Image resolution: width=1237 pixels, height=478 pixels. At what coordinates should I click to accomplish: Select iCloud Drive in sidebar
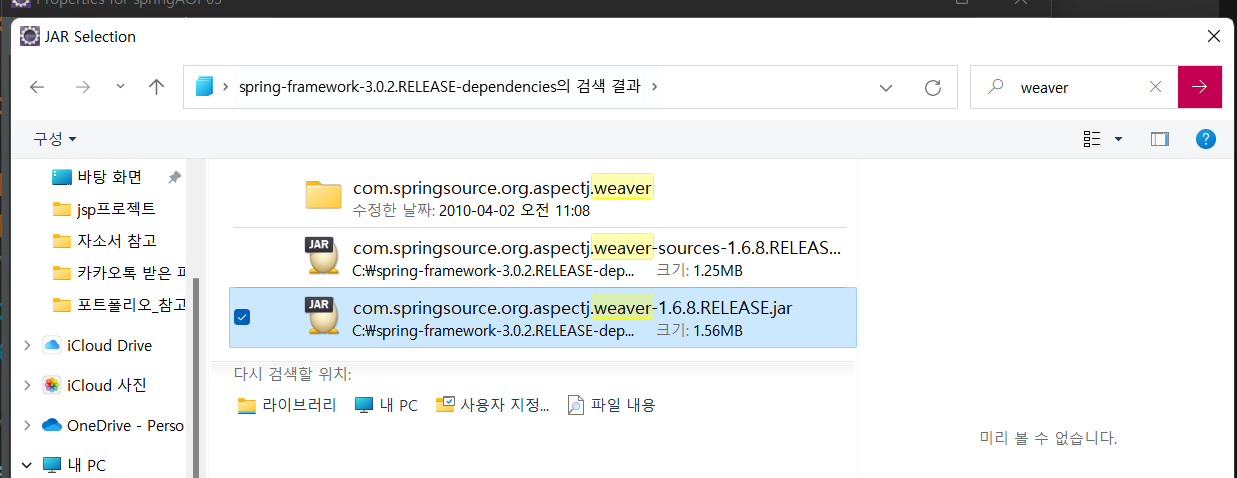[x=98, y=346]
